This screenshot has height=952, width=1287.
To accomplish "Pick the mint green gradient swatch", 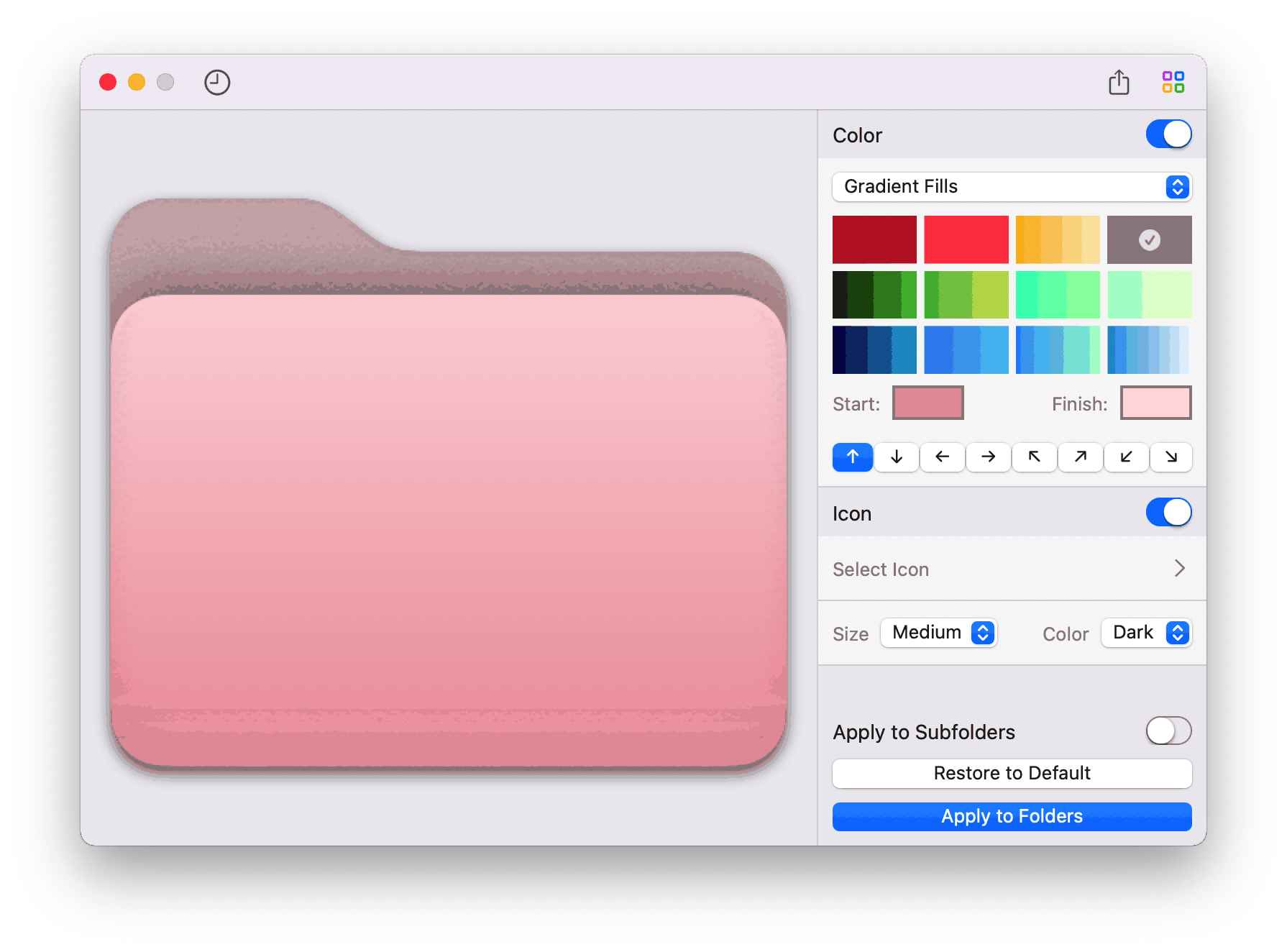I will point(1058,295).
